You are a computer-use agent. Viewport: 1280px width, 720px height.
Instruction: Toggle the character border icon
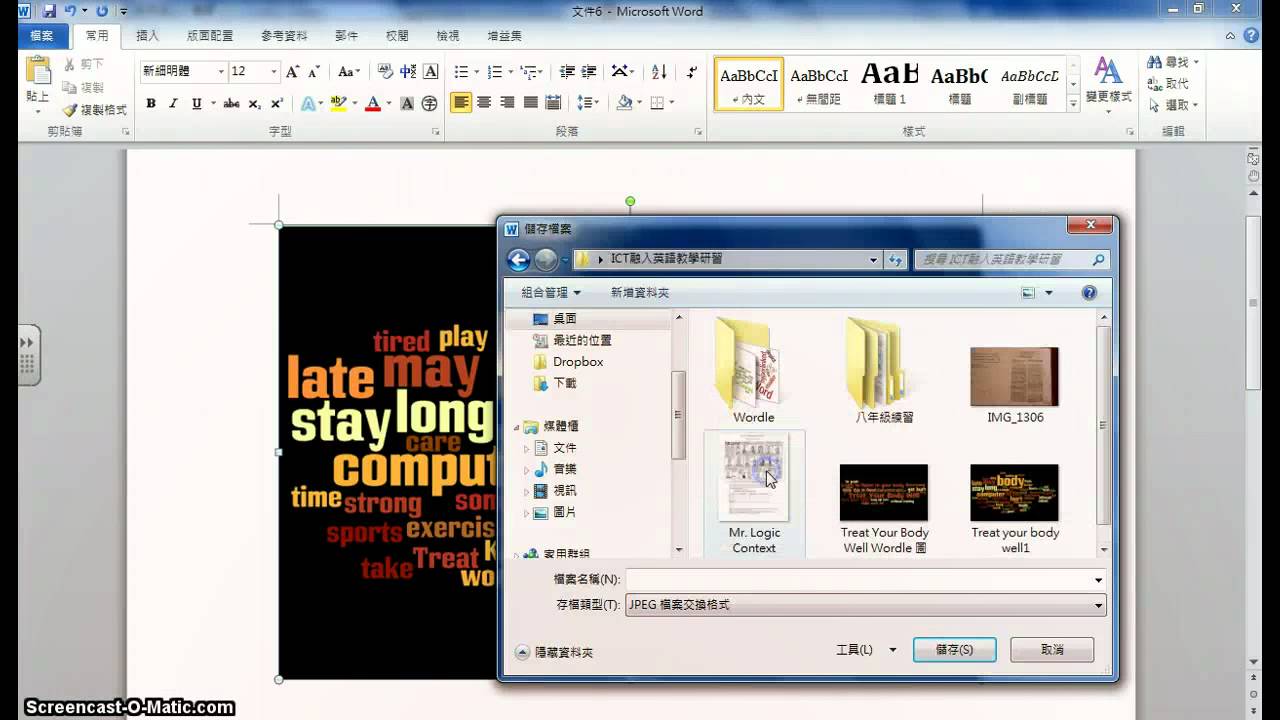tap(431, 72)
